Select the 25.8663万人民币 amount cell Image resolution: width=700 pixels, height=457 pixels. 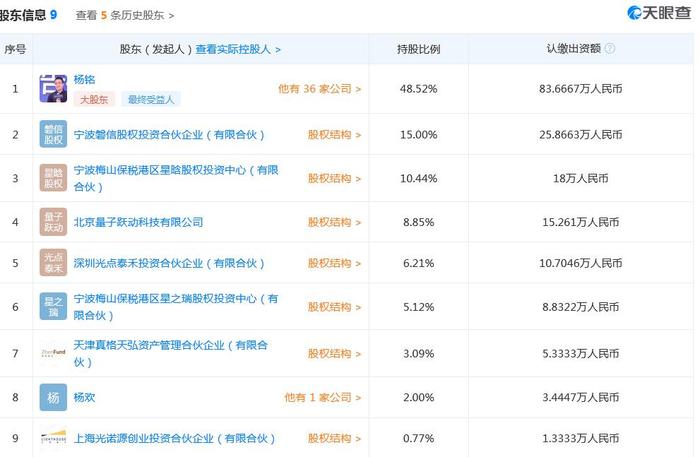point(581,135)
